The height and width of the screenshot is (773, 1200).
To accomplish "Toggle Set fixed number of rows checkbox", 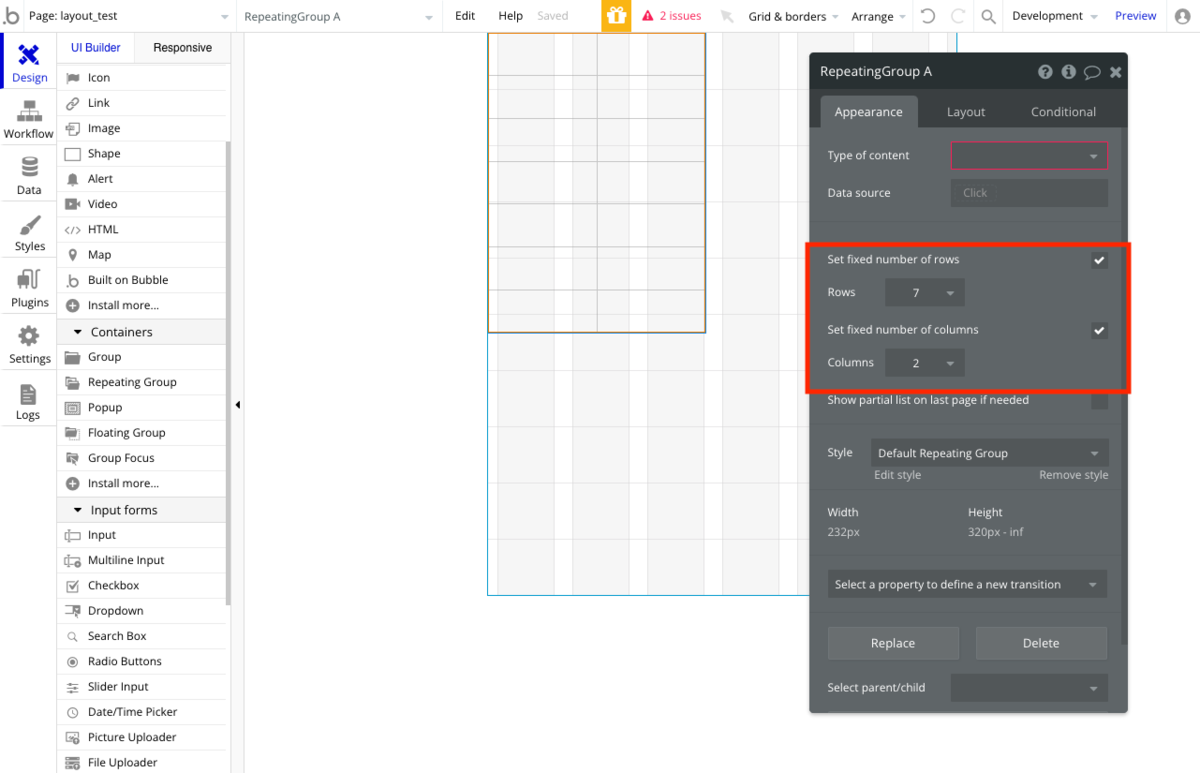I will pos(1099,260).
